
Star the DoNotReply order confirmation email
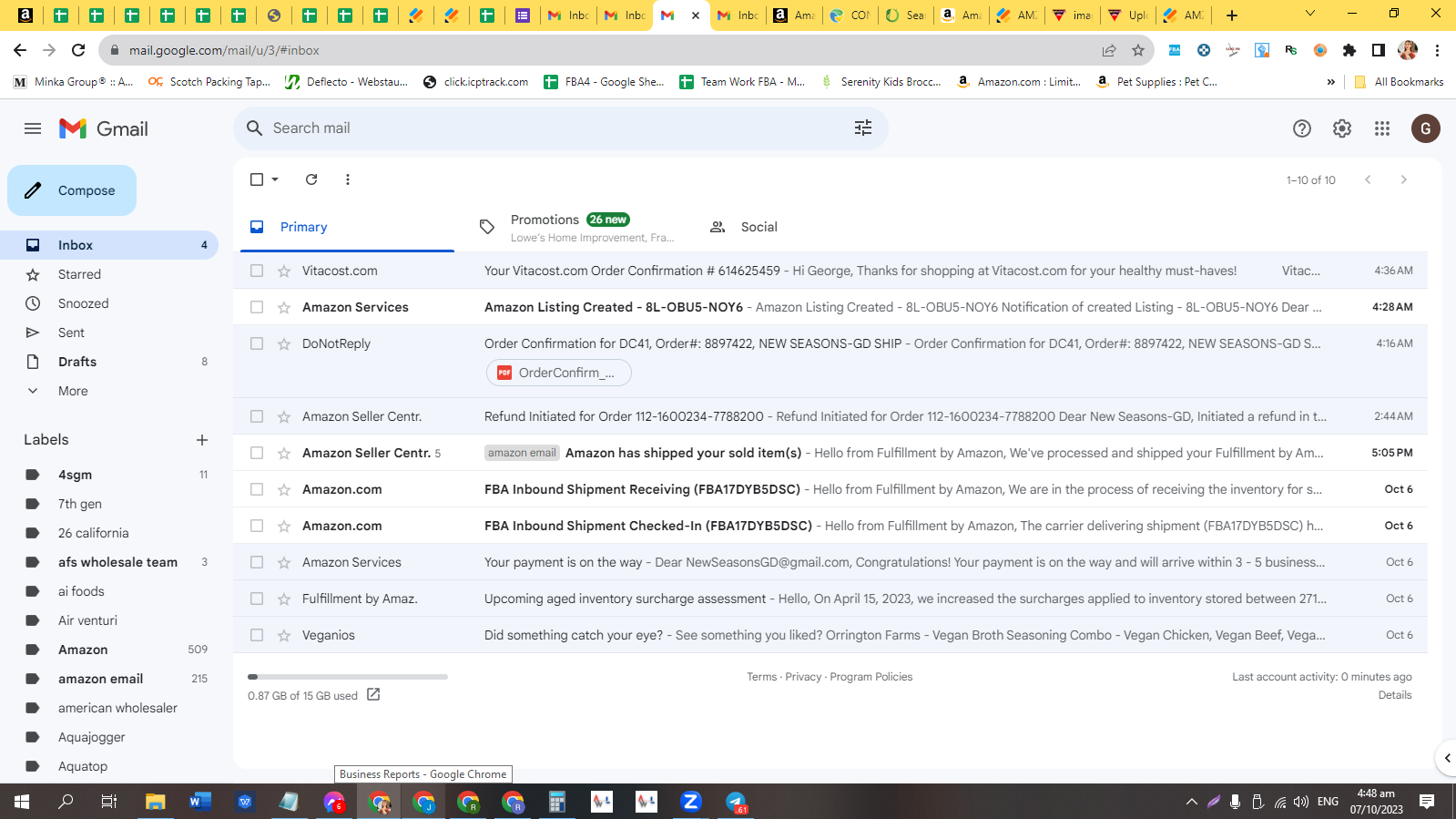click(x=284, y=343)
